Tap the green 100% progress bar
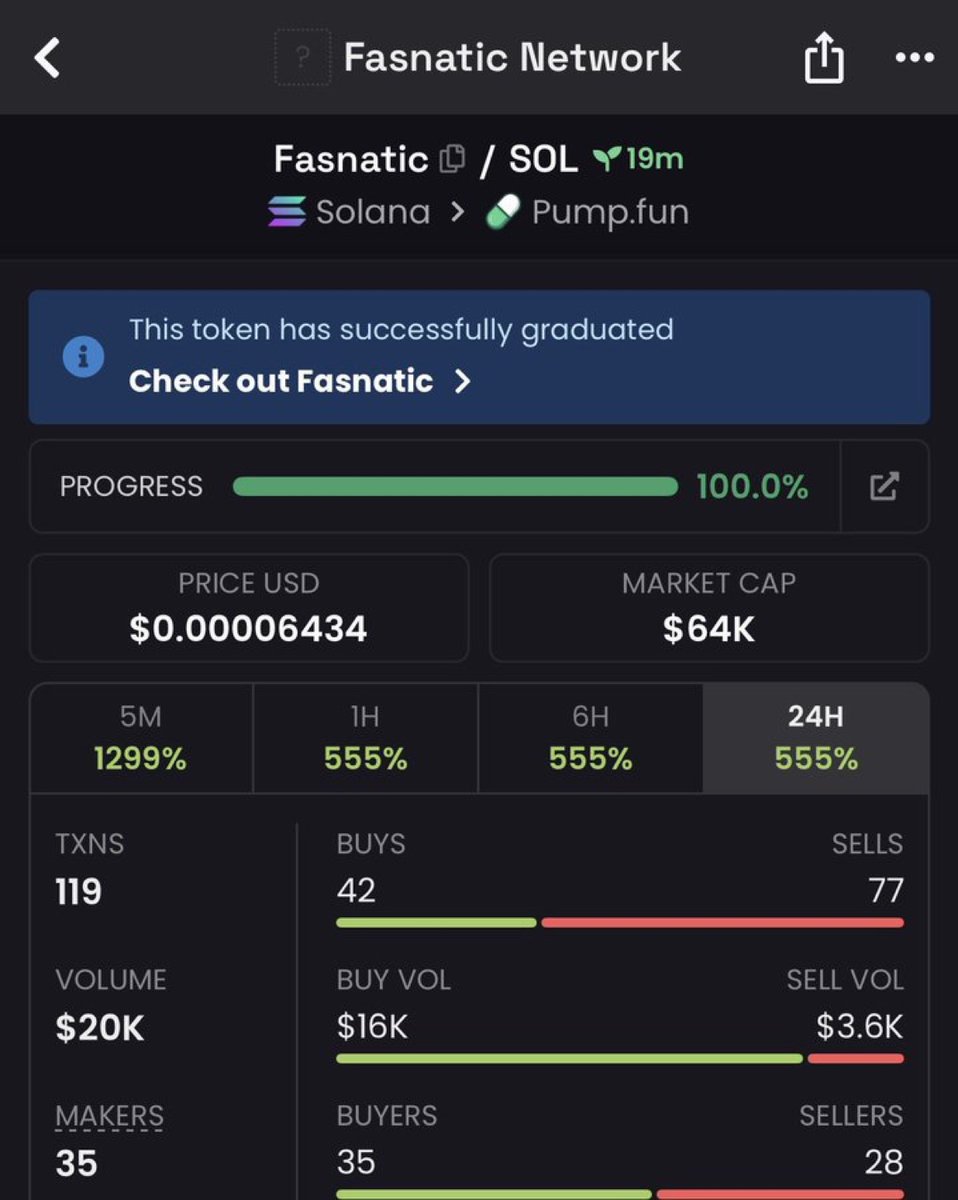The image size is (958, 1200). [455, 487]
